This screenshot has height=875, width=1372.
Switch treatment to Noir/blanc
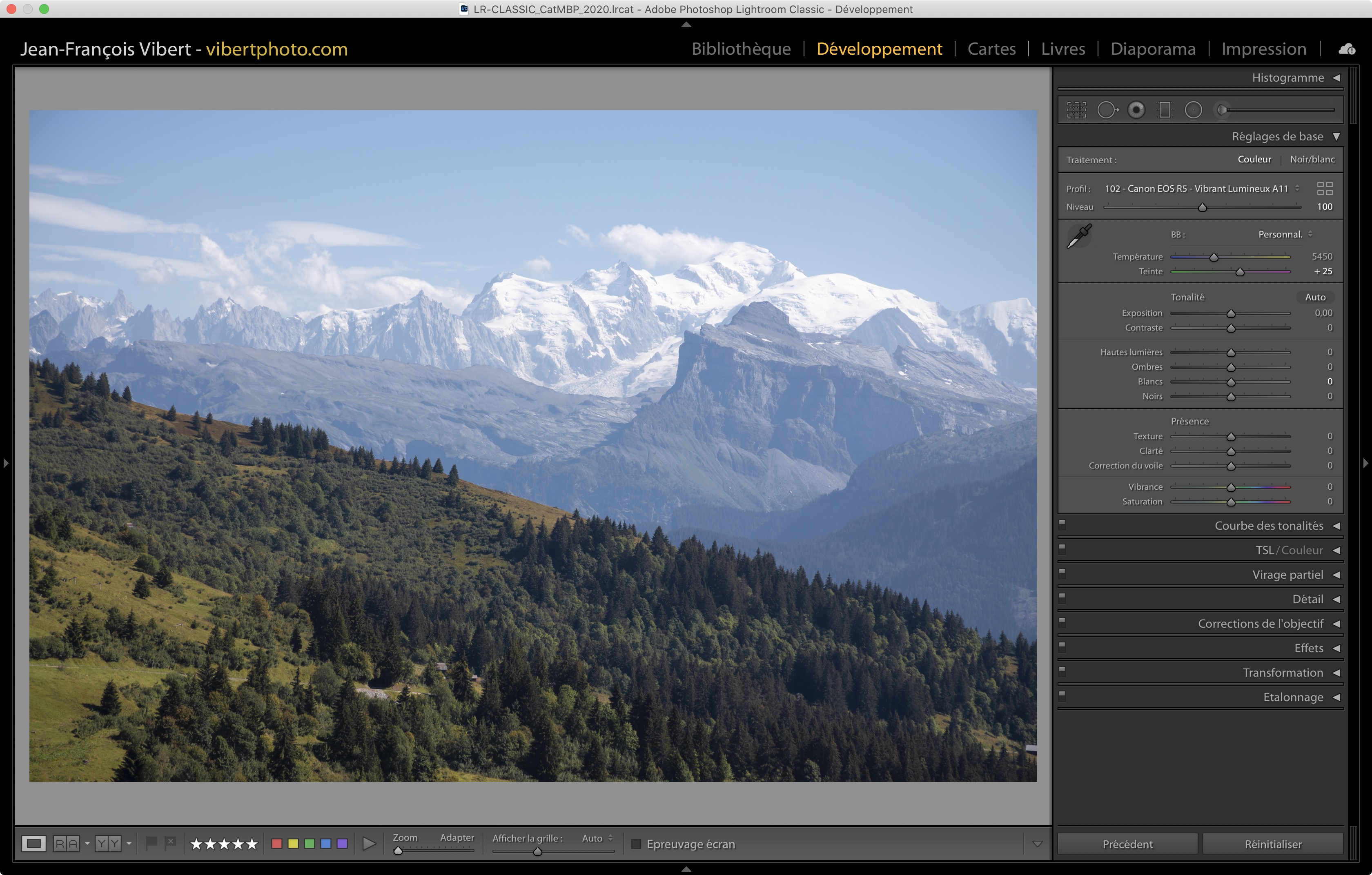[1312, 160]
